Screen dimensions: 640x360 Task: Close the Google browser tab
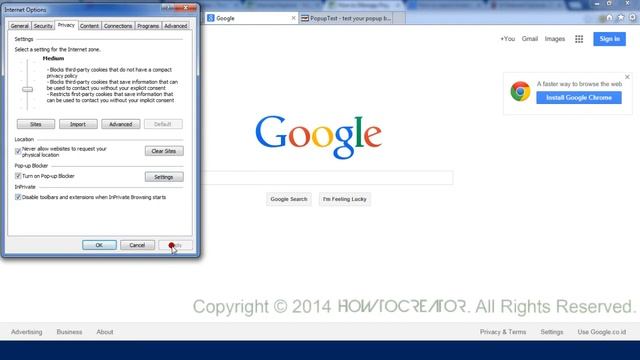pos(293,18)
